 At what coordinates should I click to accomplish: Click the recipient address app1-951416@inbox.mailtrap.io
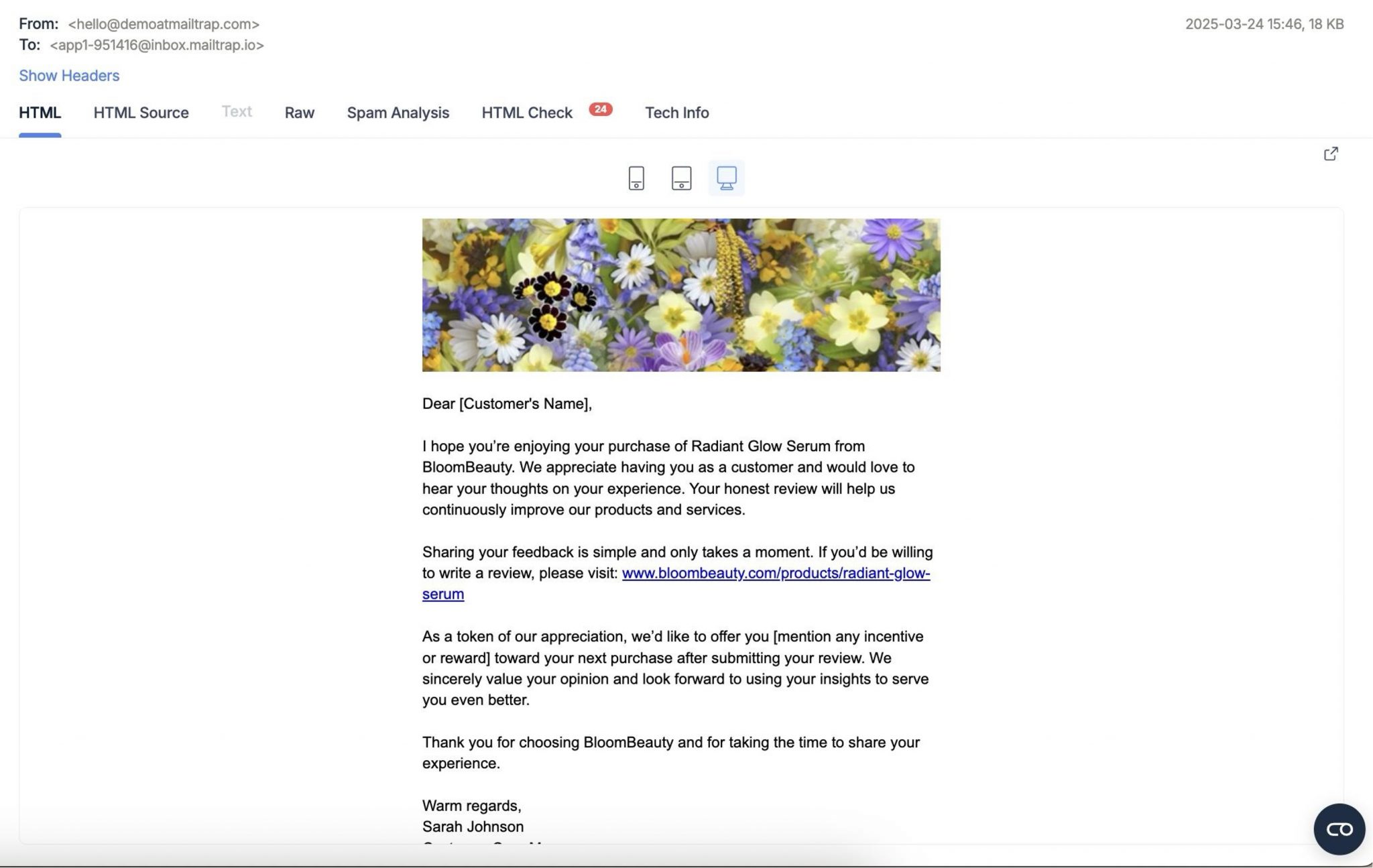pos(156,46)
